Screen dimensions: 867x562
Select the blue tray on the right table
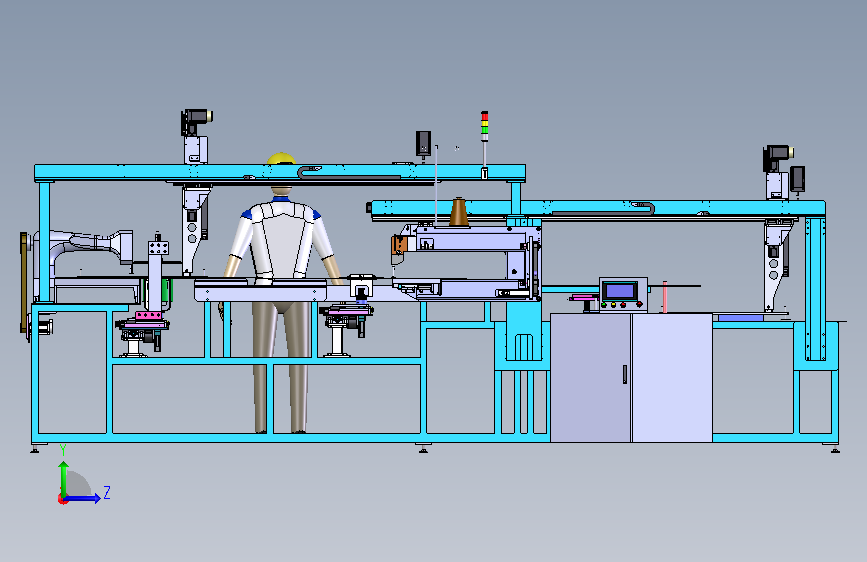point(740,318)
